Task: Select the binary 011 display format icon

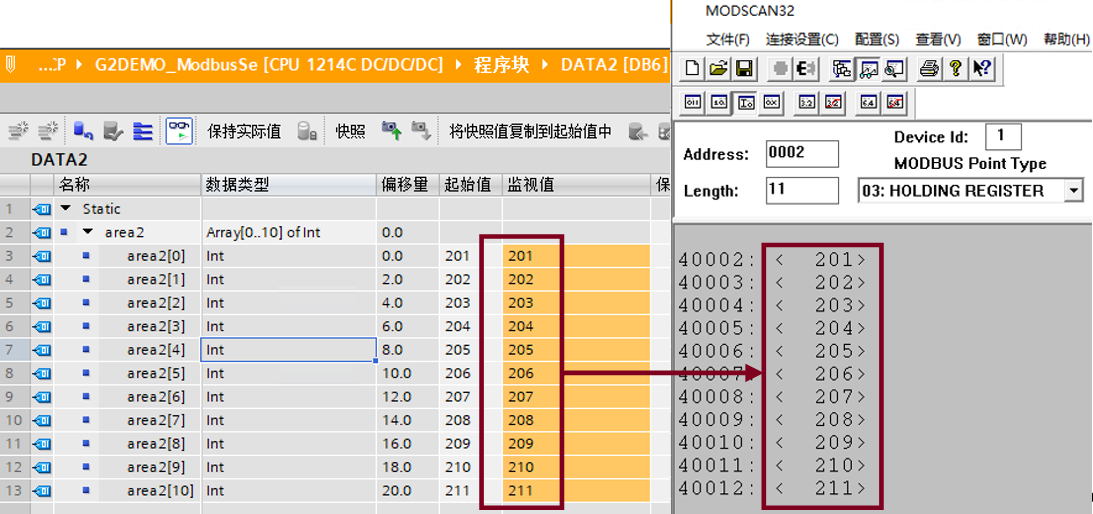Action: tap(693, 103)
